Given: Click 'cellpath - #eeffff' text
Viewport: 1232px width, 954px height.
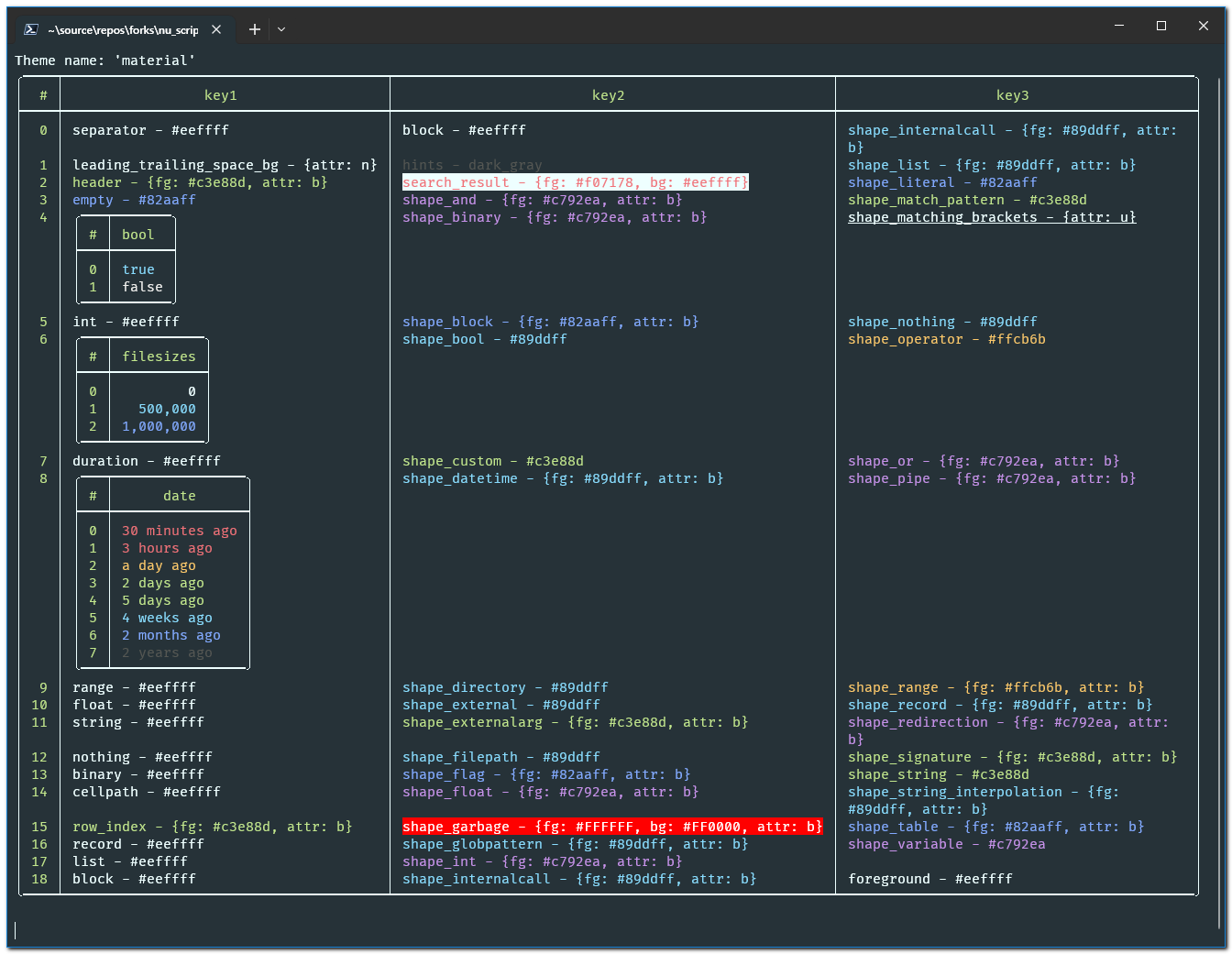Looking at the screenshot, I should coord(147,792).
